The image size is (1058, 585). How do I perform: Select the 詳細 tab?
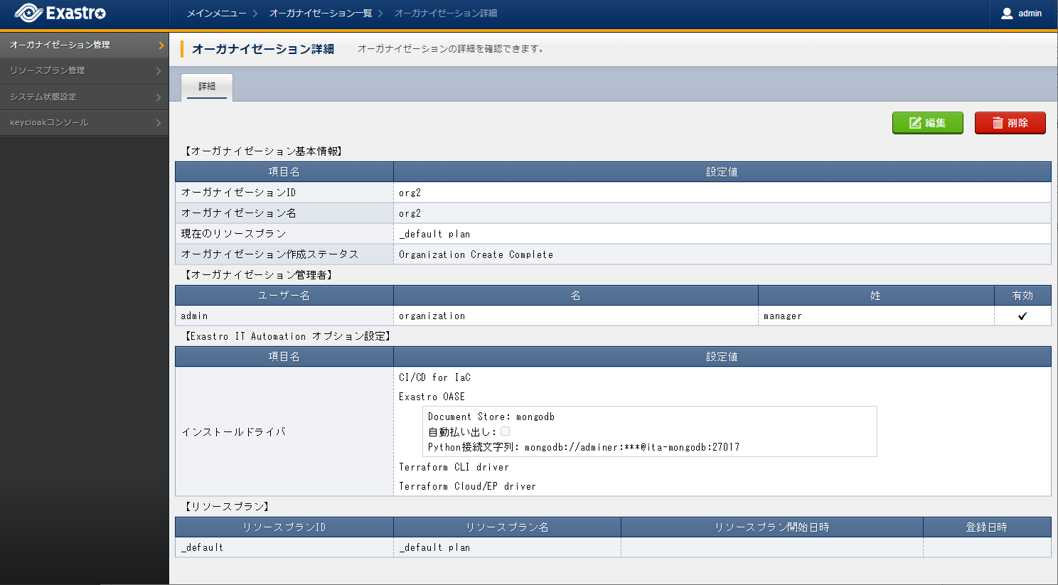tap(207, 87)
